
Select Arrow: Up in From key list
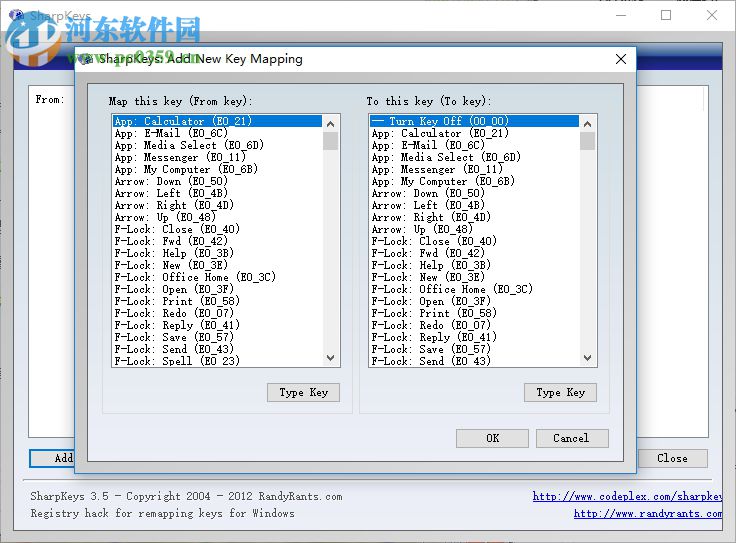pos(217,217)
